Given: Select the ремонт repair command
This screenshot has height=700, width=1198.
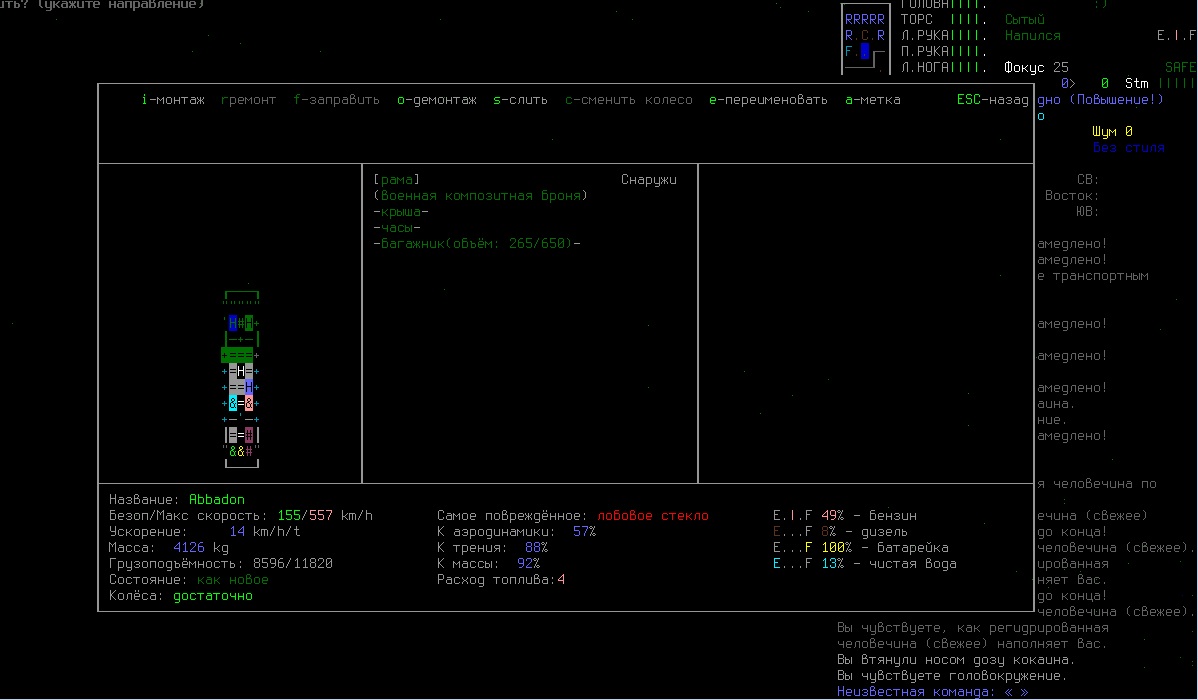Looking at the screenshot, I should [x=248, y=100].
